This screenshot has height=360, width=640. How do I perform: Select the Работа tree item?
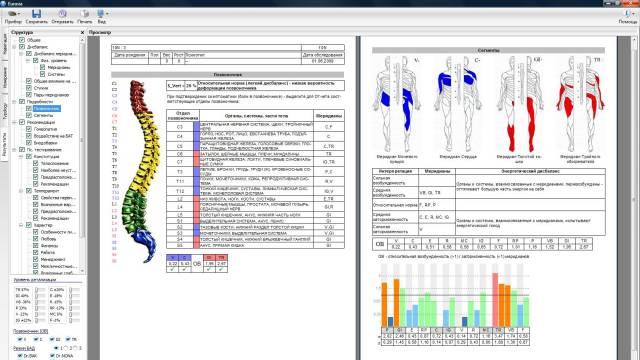[48, 253]
